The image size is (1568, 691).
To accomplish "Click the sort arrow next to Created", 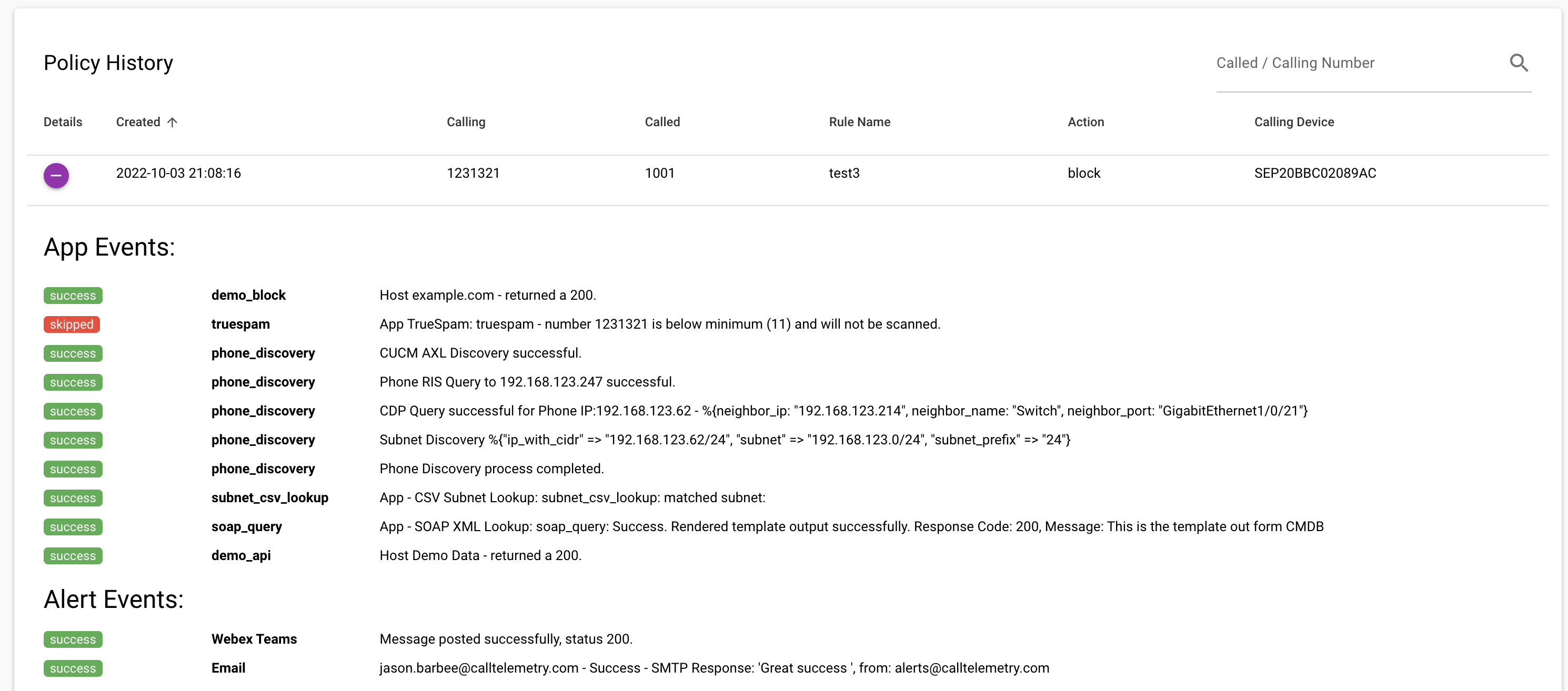I will (172, 121).
